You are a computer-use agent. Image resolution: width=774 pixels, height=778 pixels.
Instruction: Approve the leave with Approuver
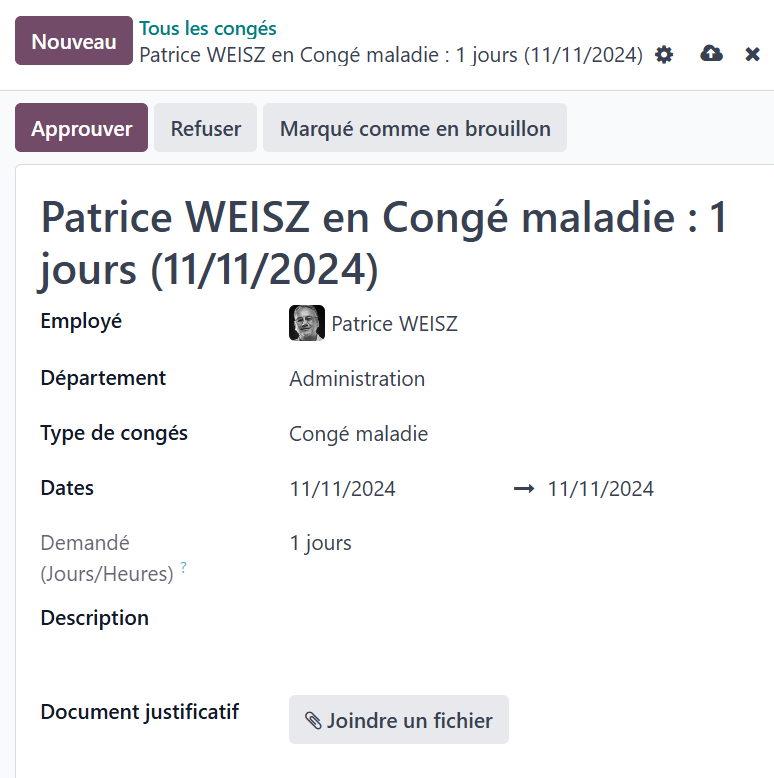pyautogui.click(x=81, y=128)
